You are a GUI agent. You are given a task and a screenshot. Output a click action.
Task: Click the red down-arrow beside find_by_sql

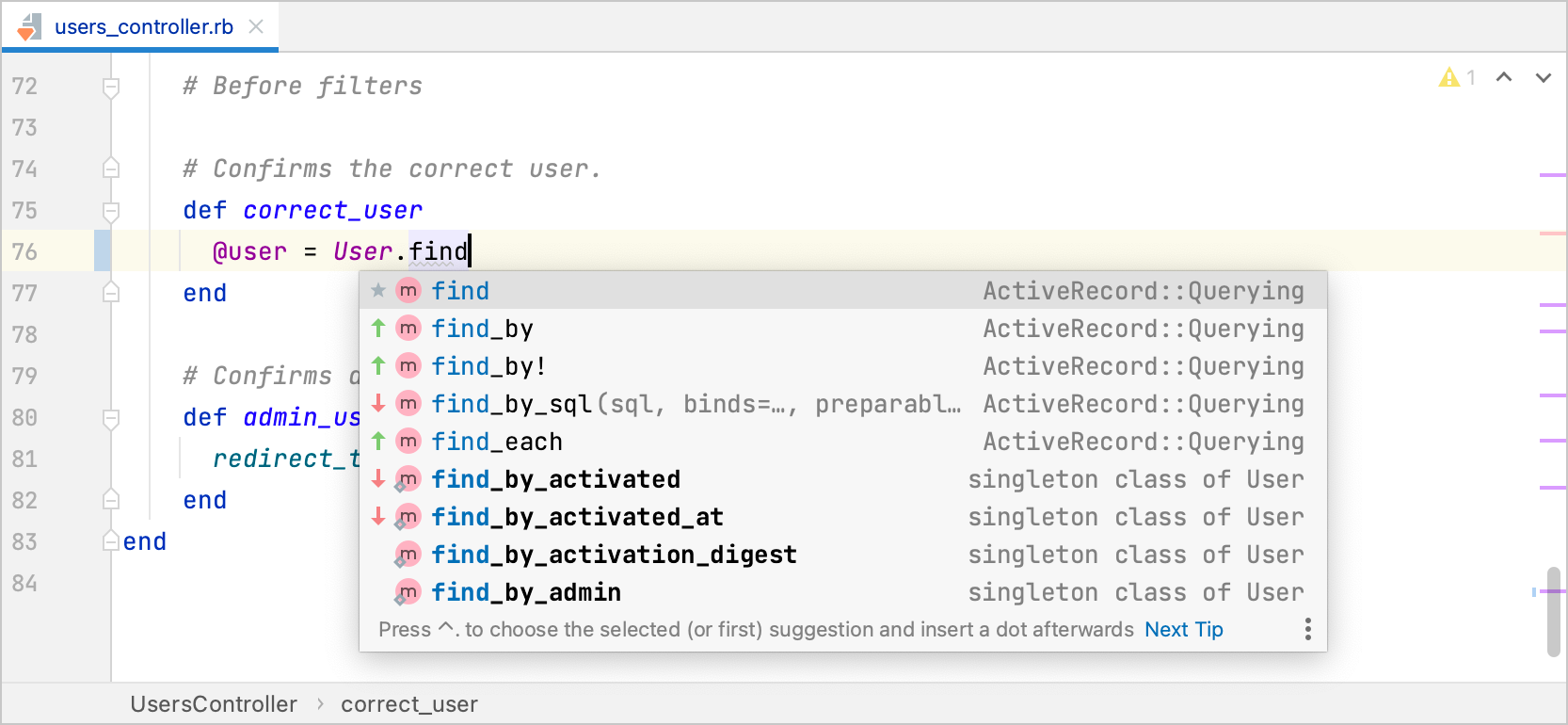pyautogui.click(x=376, y=403)
